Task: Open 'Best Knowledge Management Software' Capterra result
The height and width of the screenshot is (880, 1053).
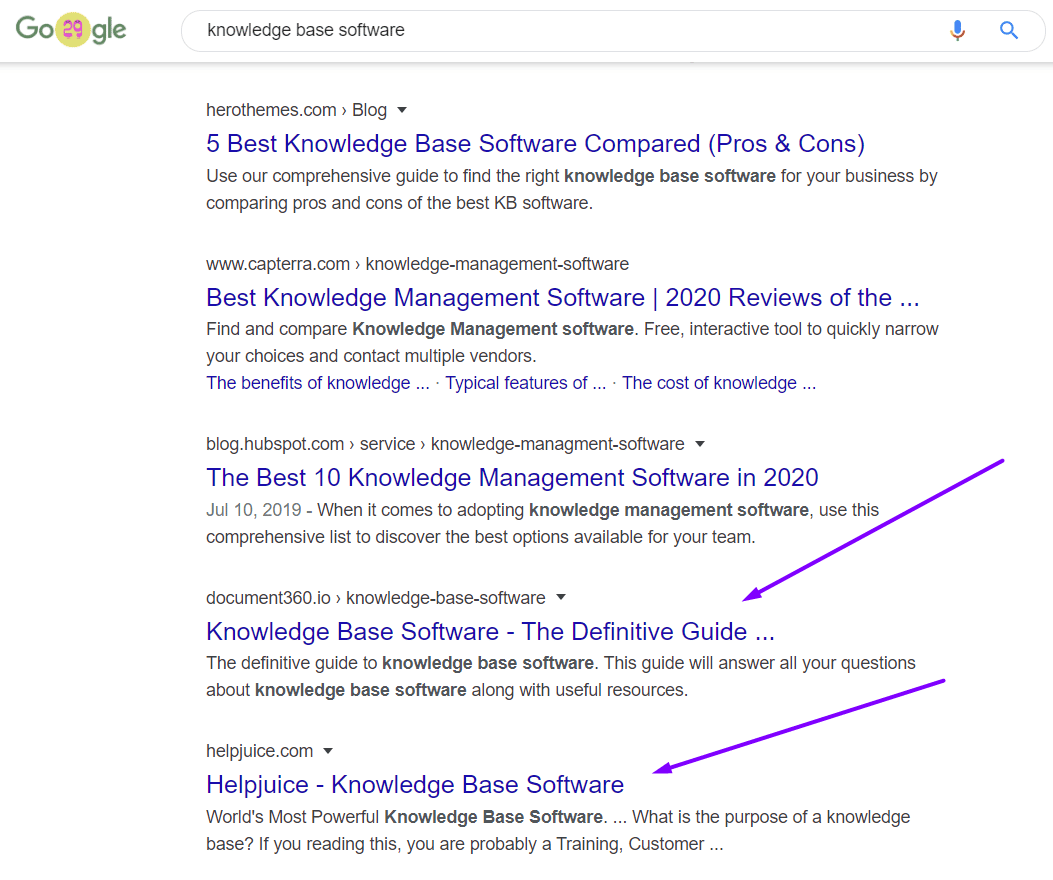Action: tap(563, 298)
